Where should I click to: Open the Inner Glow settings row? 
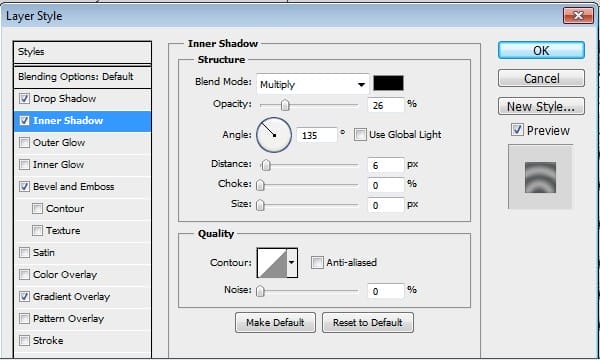(82, 165)
